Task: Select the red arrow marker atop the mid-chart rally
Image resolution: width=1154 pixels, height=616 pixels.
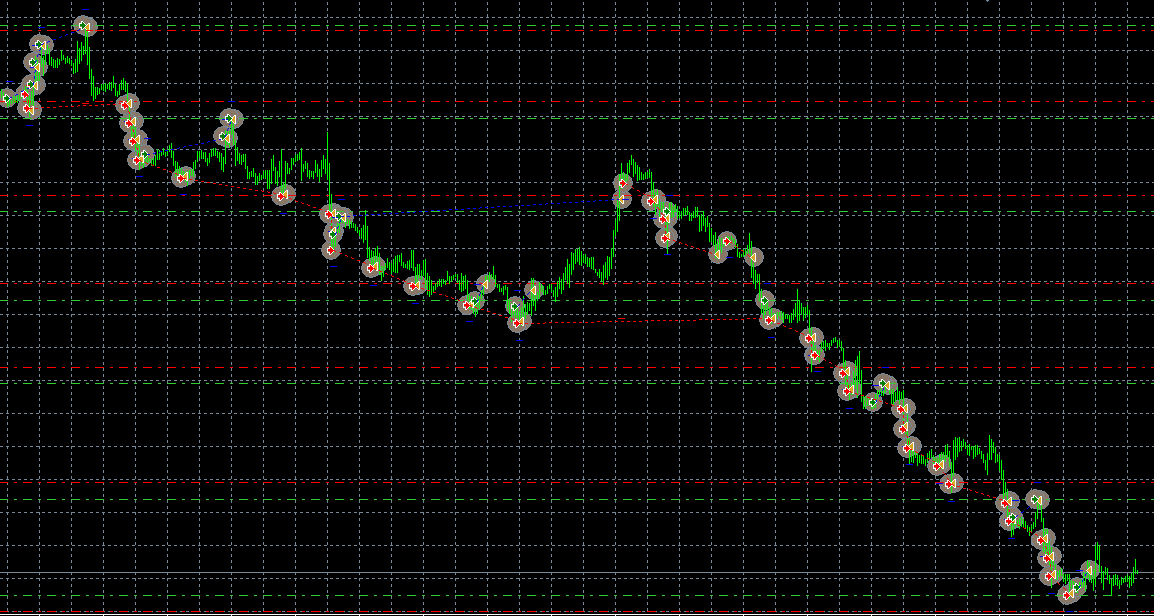Action: click(623, 183)
